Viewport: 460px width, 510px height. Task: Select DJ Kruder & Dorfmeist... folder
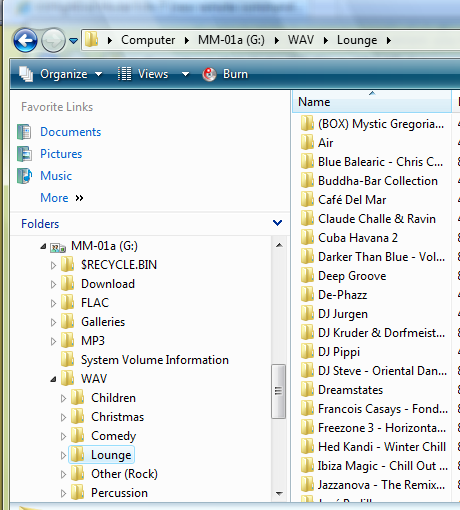(381, 333)
